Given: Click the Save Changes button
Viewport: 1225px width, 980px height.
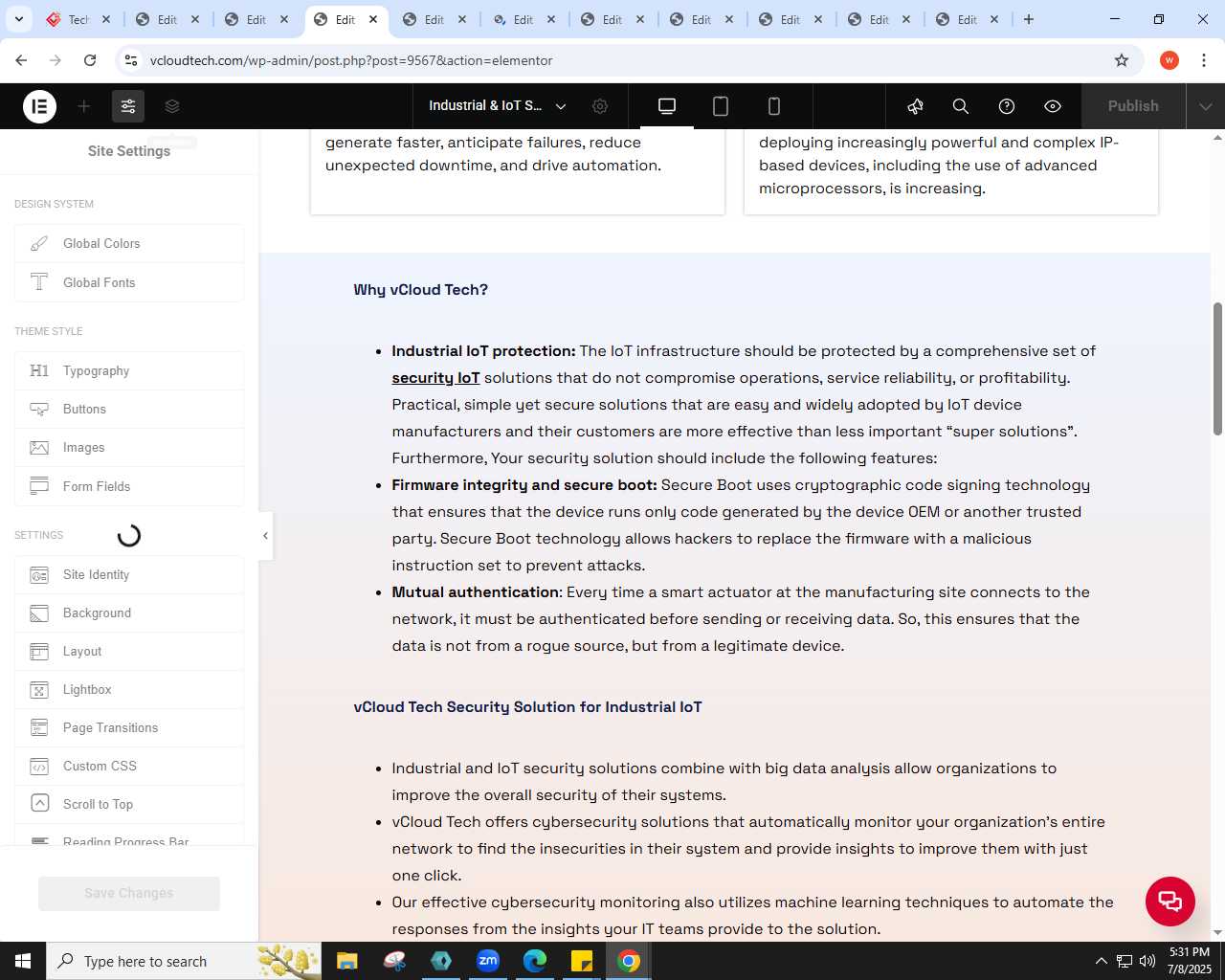Looking at the screenshot, I should 129,893.
